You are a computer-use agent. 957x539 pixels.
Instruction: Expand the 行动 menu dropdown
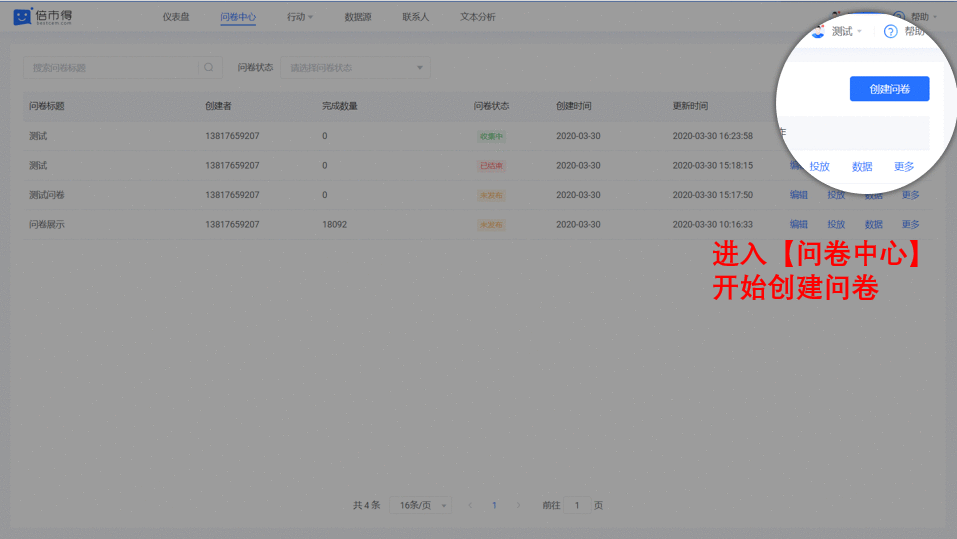coord(299,17)
